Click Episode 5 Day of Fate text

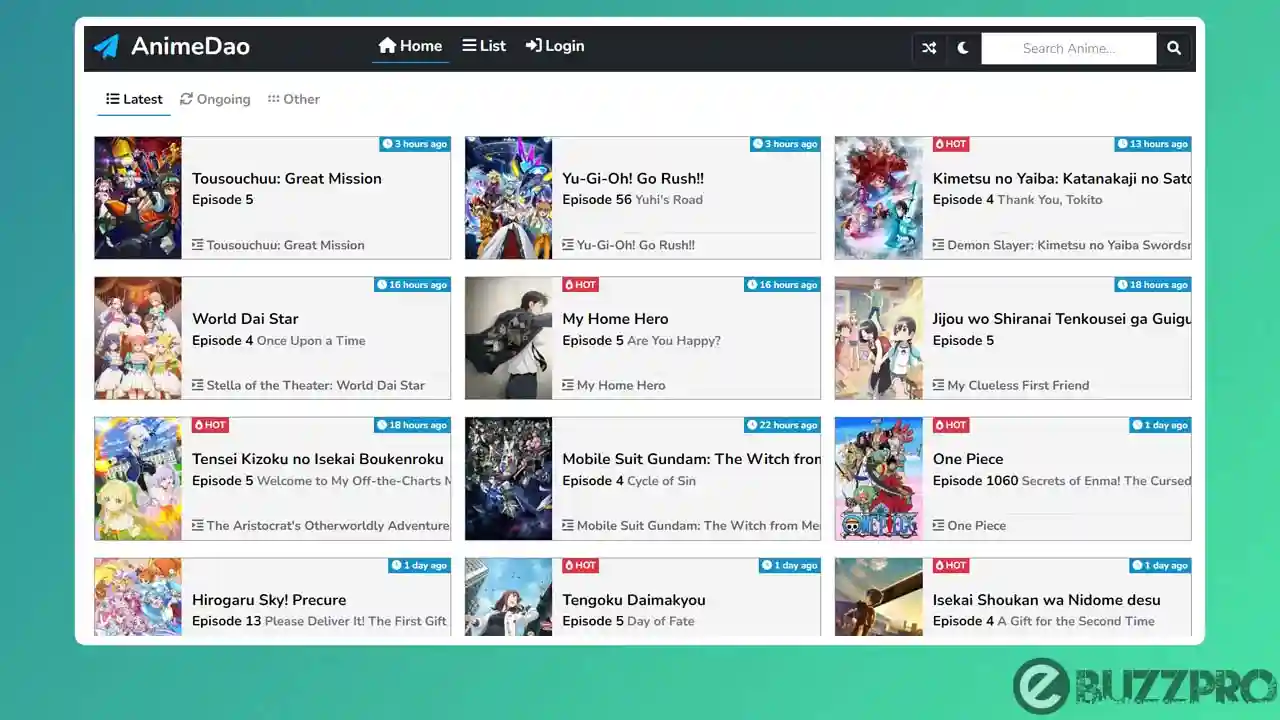point(628,621)
